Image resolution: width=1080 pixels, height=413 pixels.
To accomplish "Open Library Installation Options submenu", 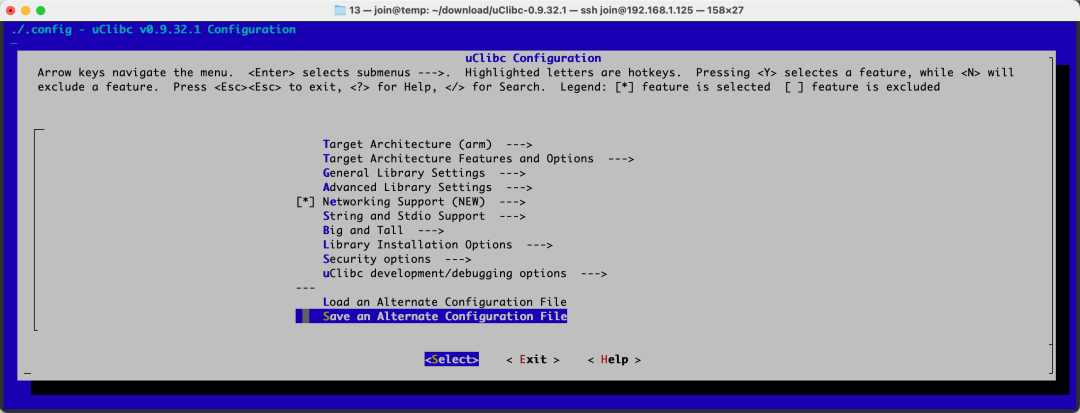I will coord(437,245).
